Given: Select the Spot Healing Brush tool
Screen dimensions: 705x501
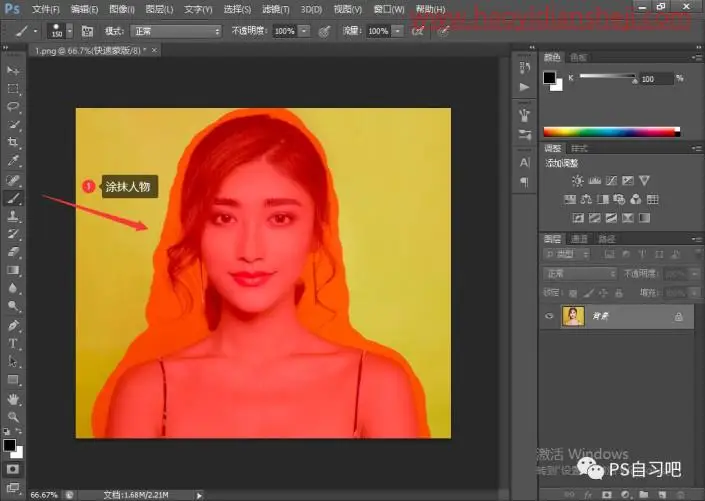Looking at the screenshot, I should [x=13, y=180].
